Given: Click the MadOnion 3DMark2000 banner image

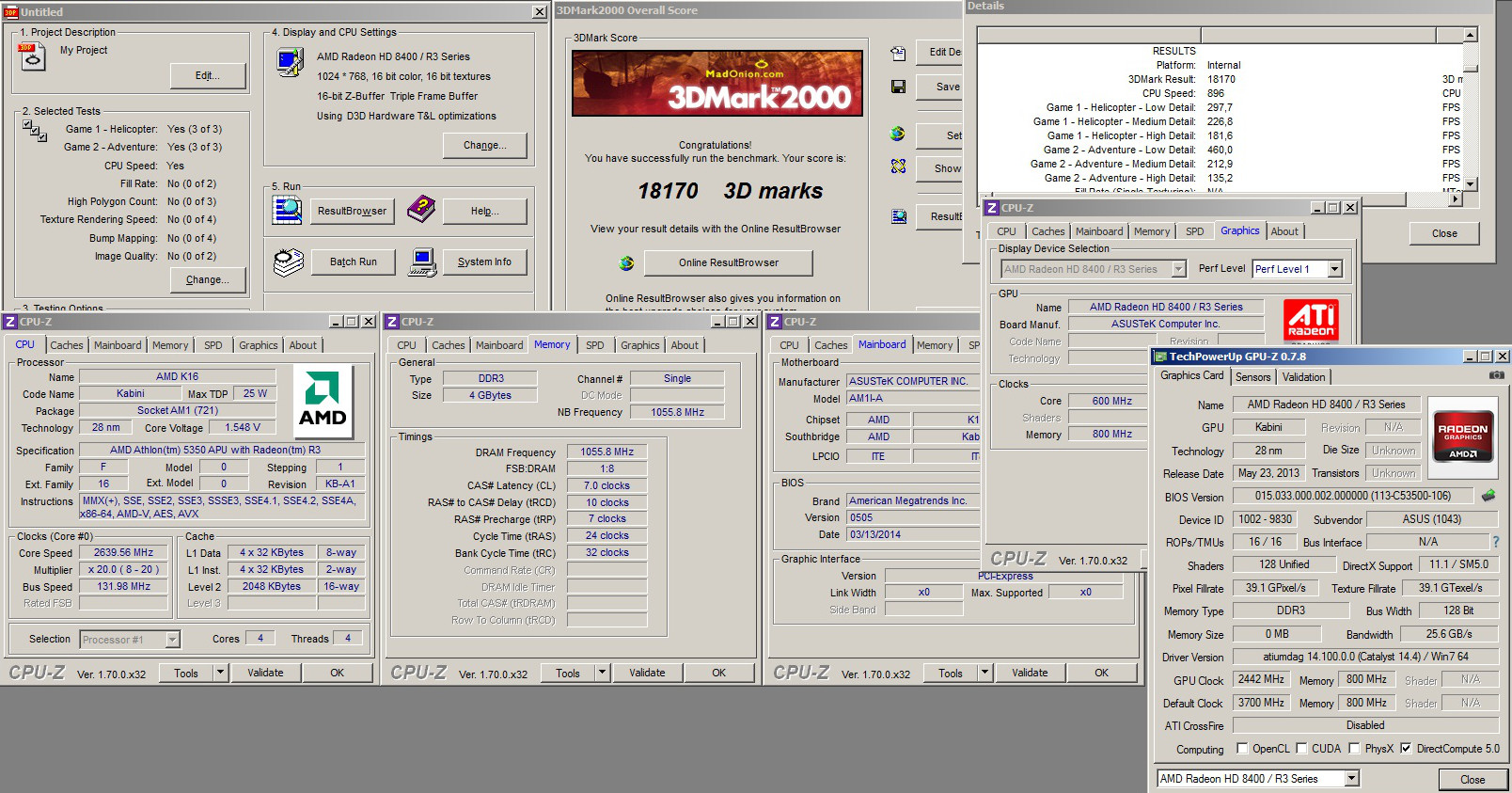Looking at the screenshot, I should coord(717,83).
